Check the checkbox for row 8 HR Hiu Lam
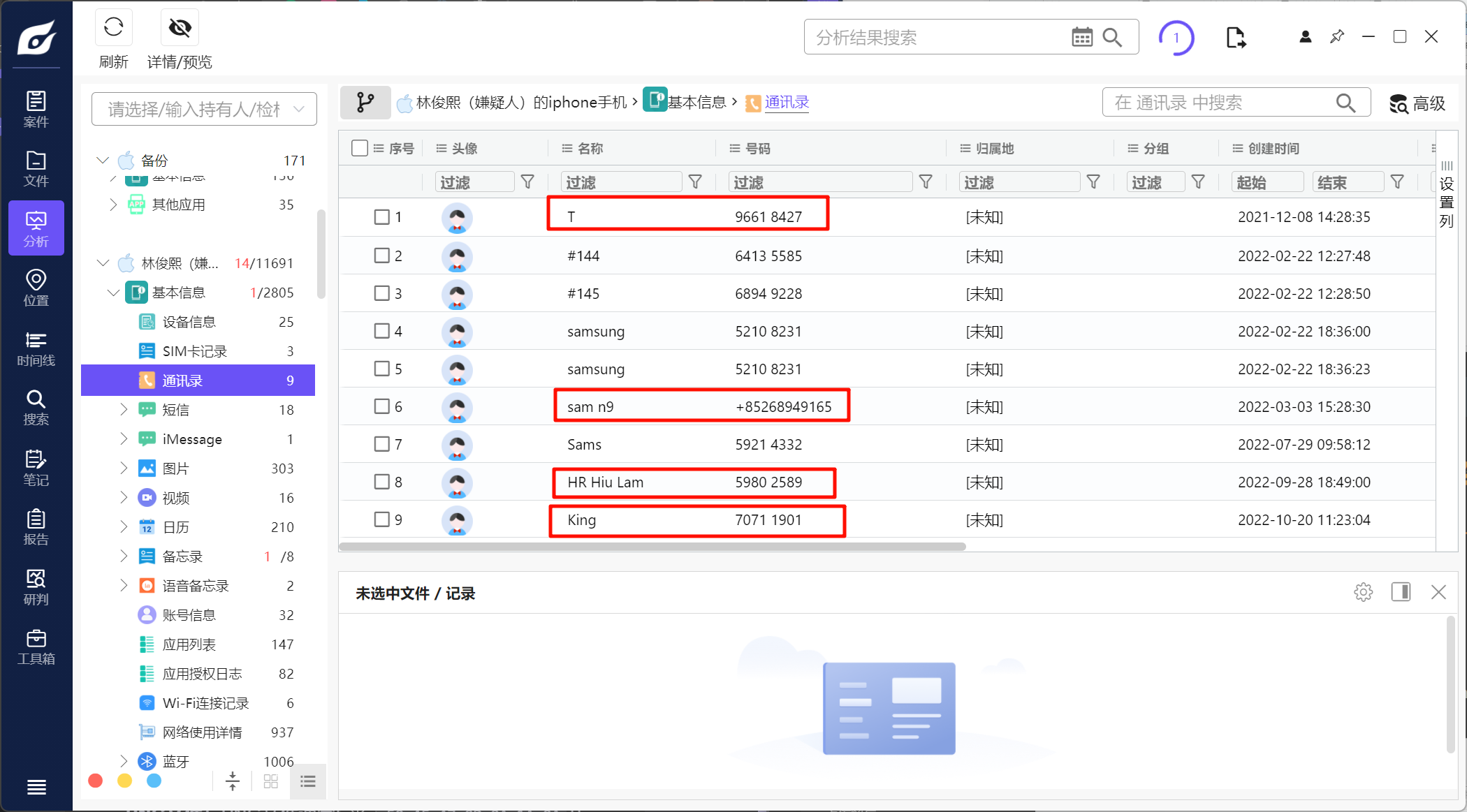The image size is (1467, 812). [x=381, y=482]
